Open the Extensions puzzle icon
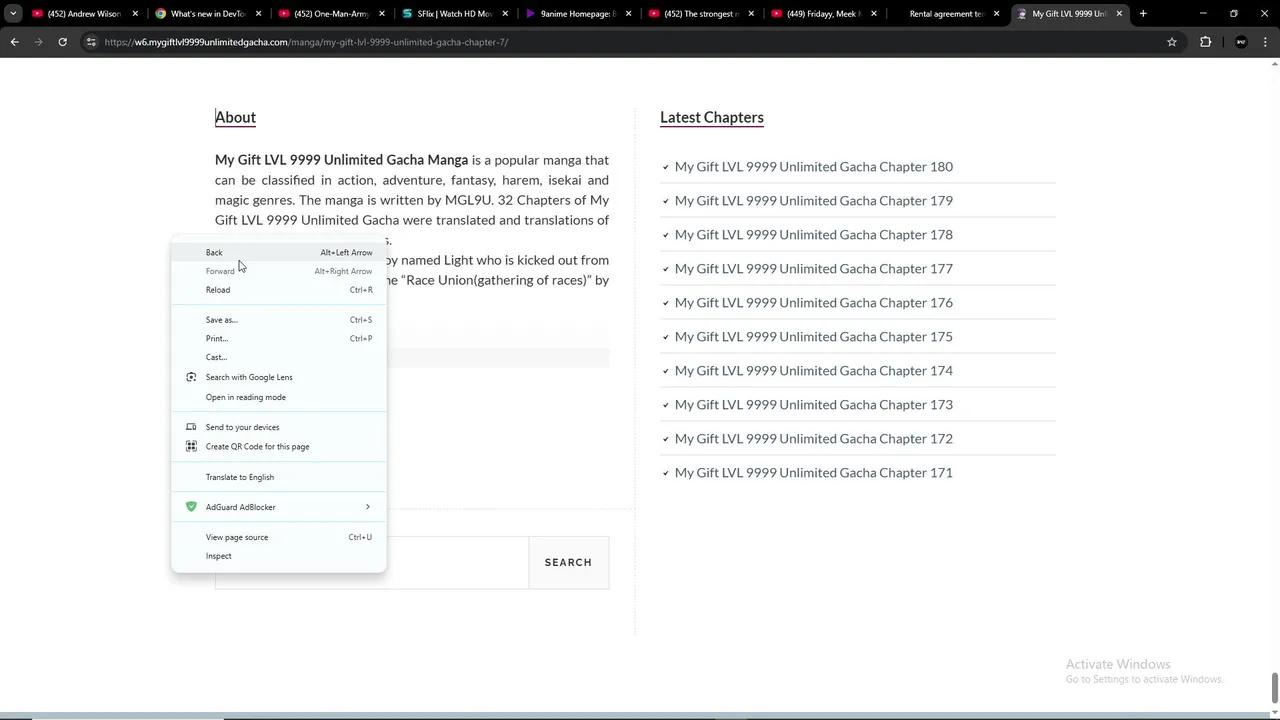Image resolution: width=1280 pixels, height=720 pixels. [x=1205, y=42]
